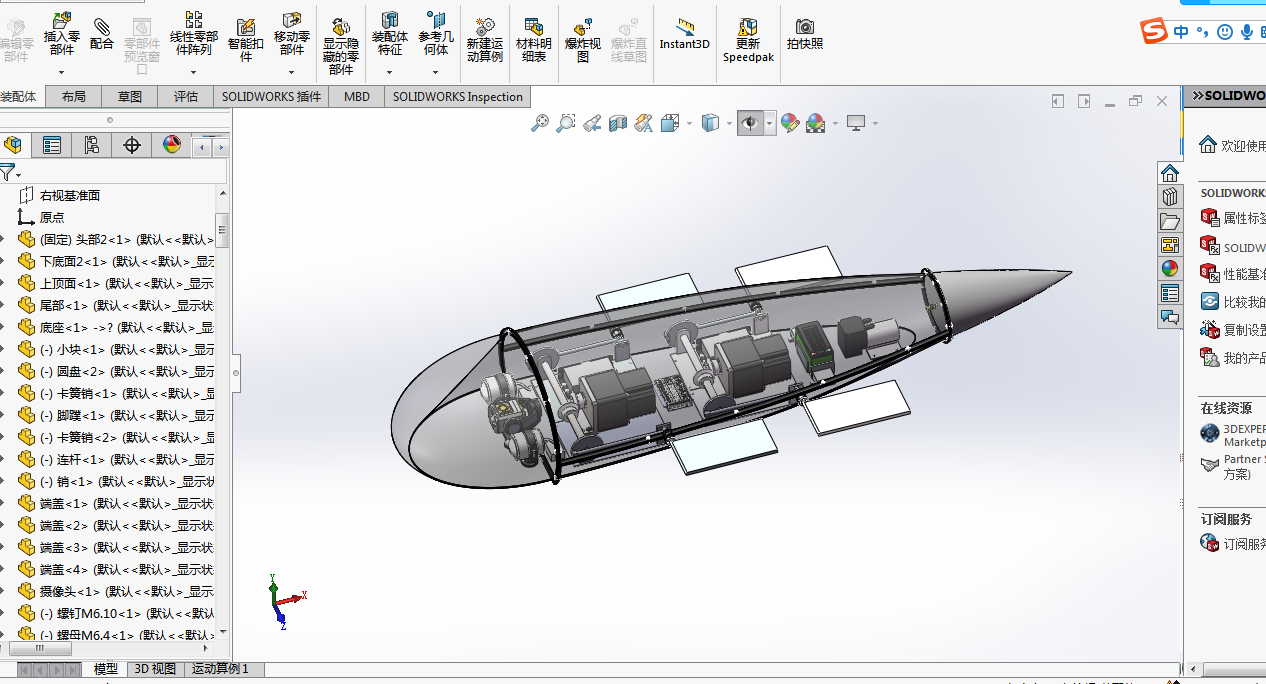The image size is (1266, 684).
Task: Toggle Hide/Show Items eye button
Action: (x=750, y=123)
